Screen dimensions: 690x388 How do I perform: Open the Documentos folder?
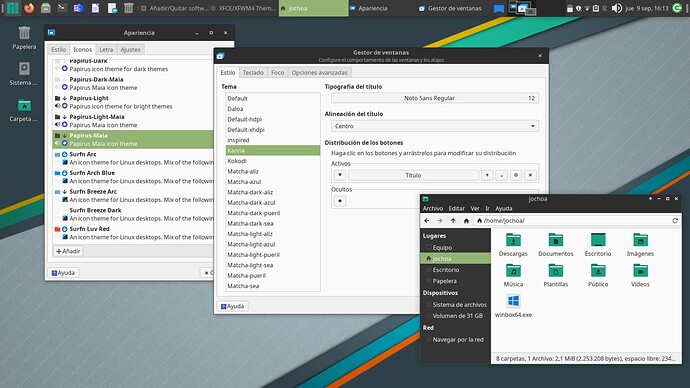[555, 245]
